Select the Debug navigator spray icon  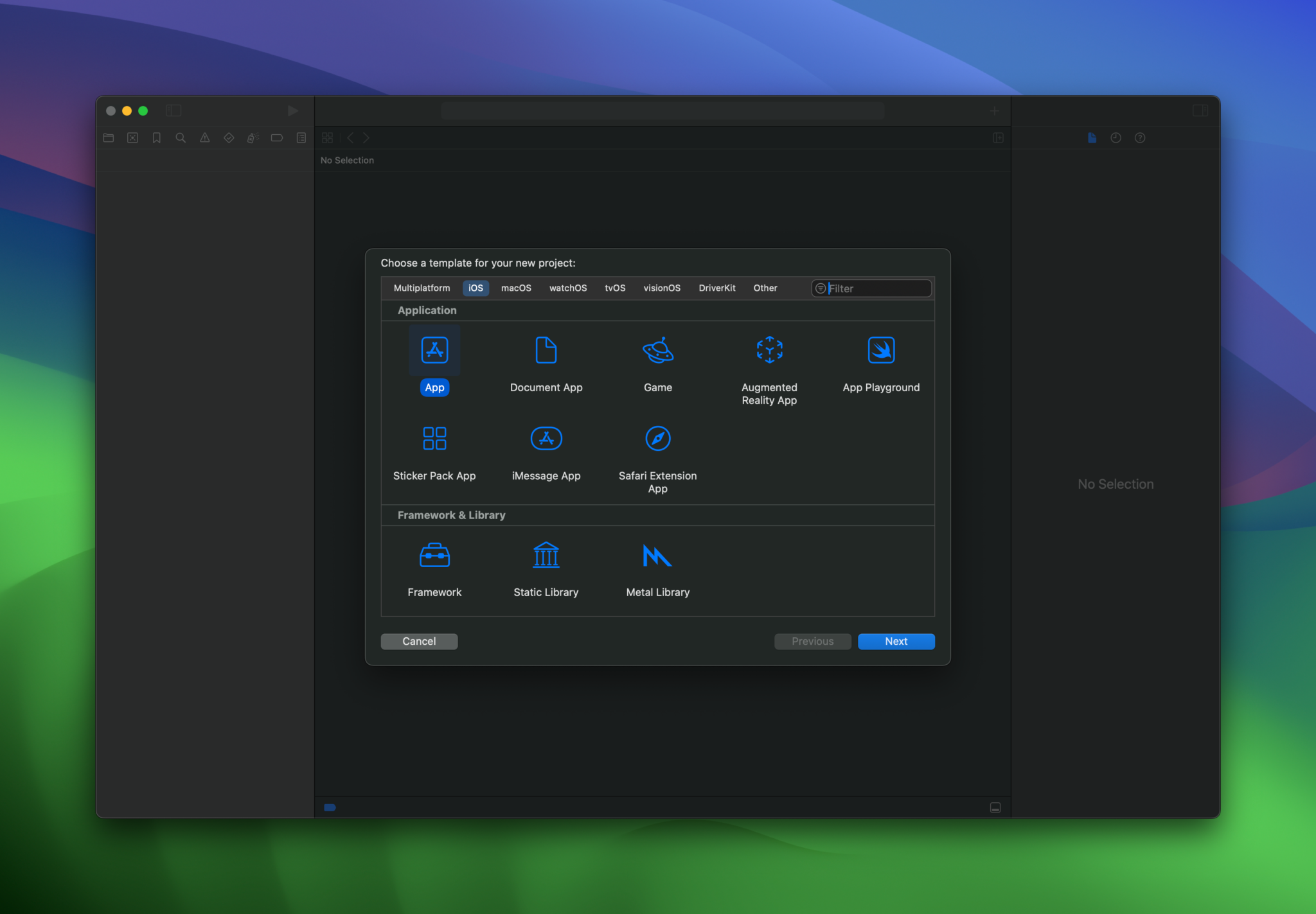pos(252,137)
